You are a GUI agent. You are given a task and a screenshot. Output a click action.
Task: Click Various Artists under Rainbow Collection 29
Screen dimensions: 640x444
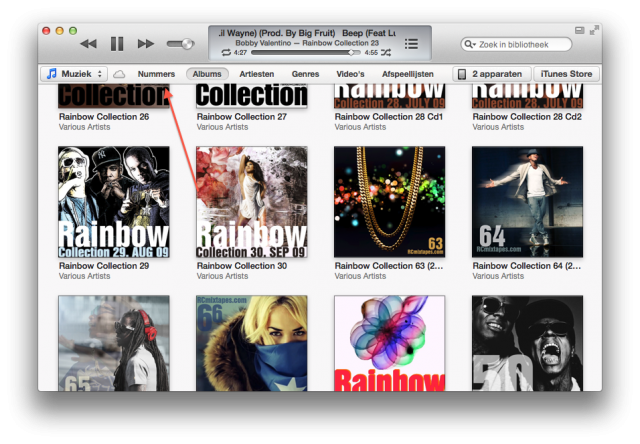point(84,276)
